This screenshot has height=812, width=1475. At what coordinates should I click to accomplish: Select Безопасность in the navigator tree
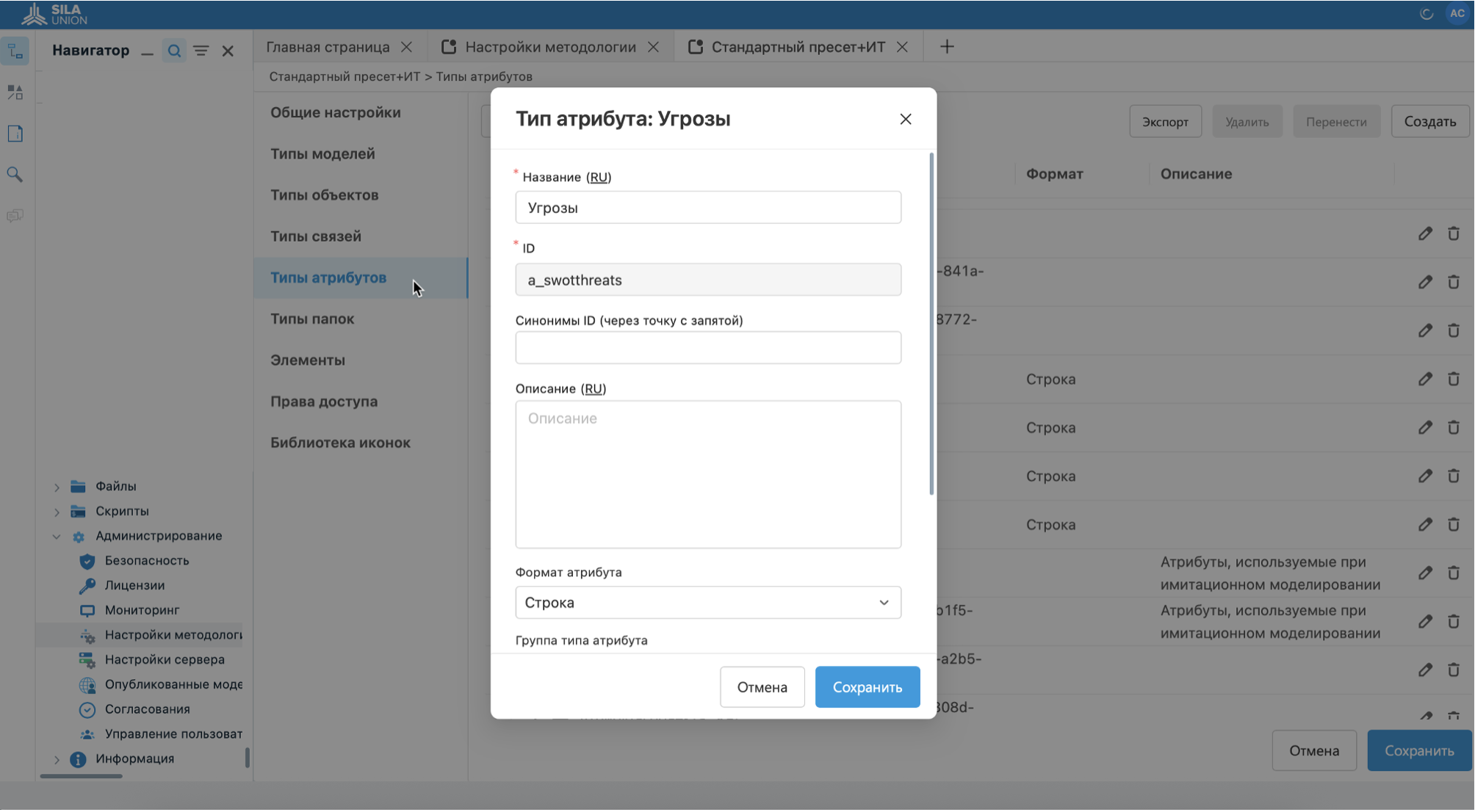(146, 561)
